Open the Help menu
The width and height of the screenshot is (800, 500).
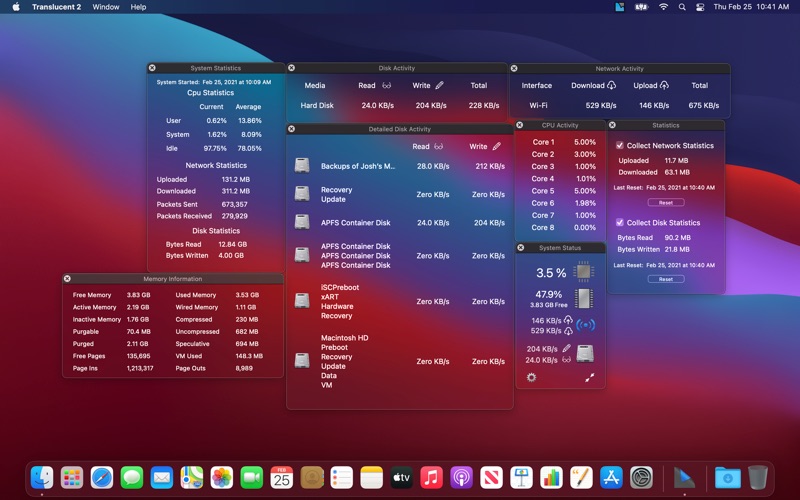click(x=138, y=7)
